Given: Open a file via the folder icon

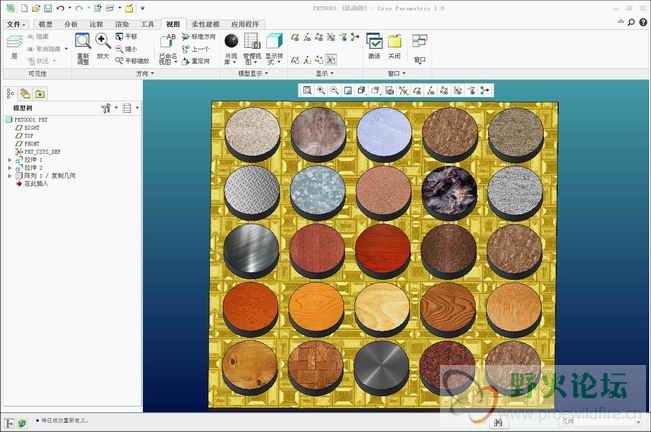Looking at the screenshot, I should [x=36, y=8].
